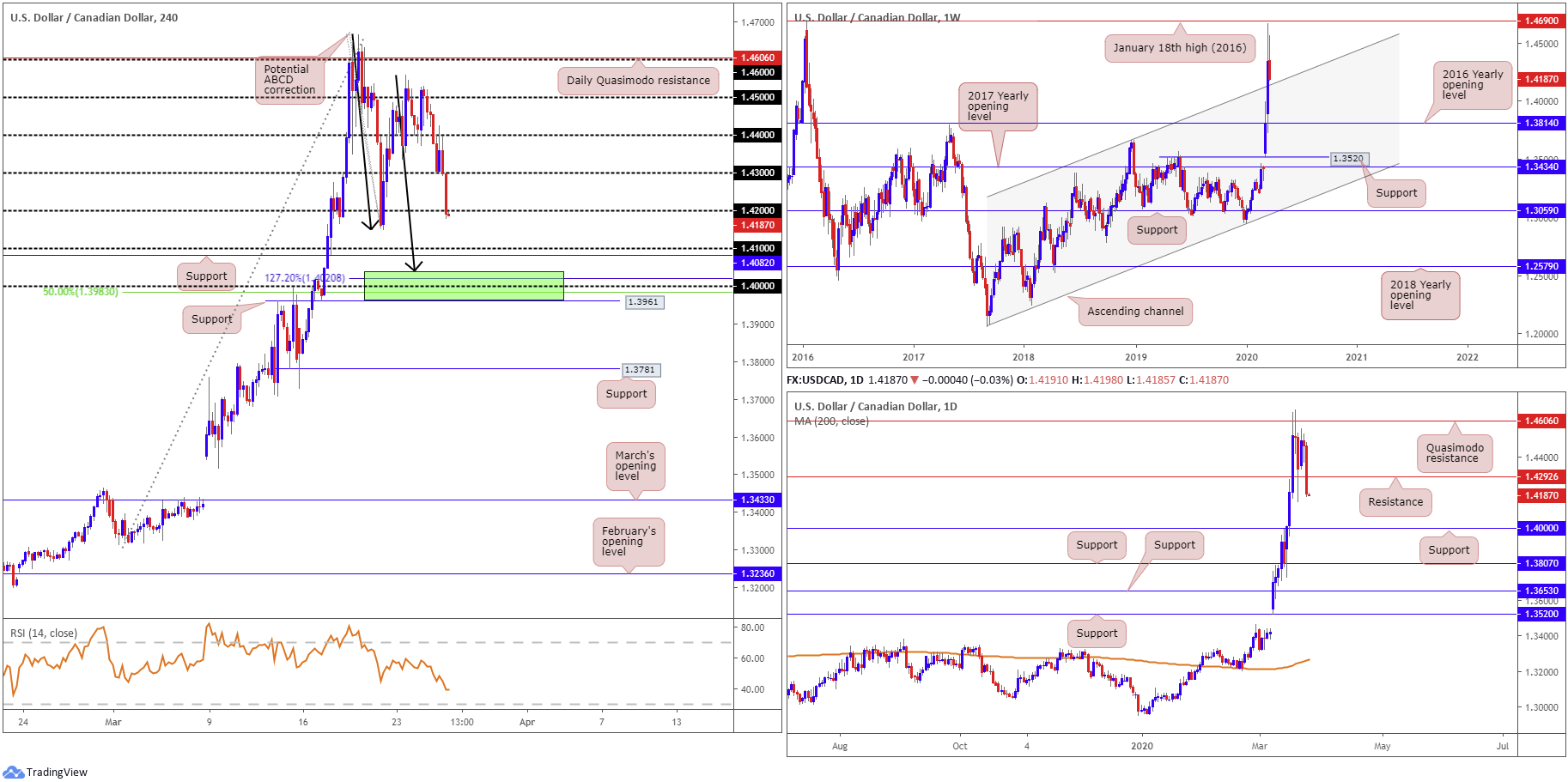1568x782 pixels.
Task: Click the '2018 Yearly opening level' callout
Action: pos(1420,295)
